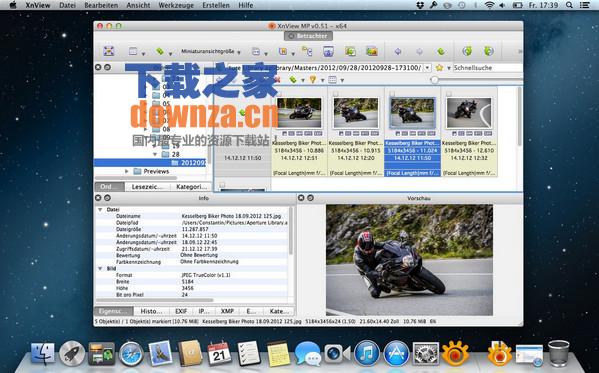Switch to the EXIF tab
The width and height of the screenshot is (599, 373).
(181, 311)
